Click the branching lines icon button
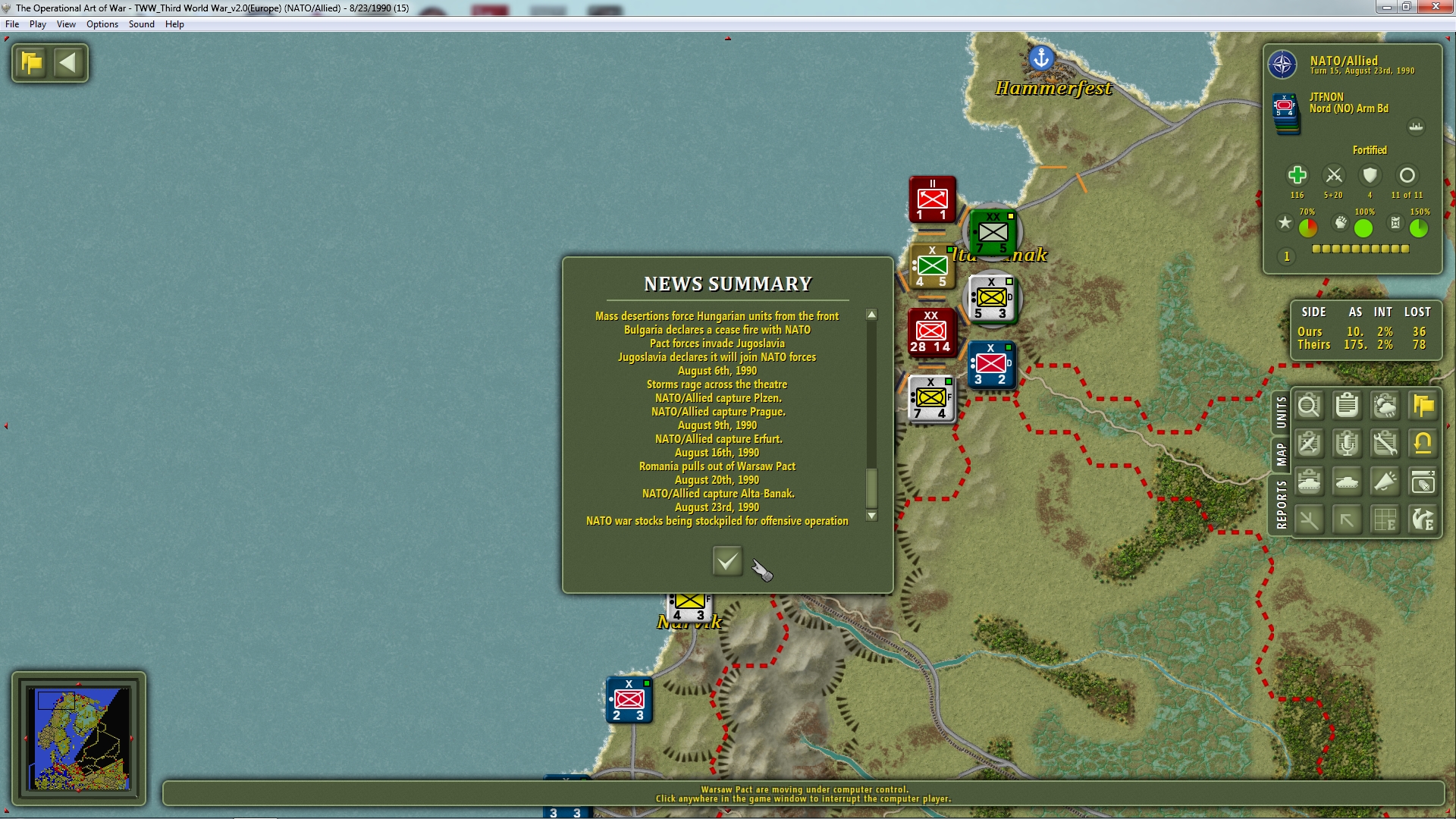 (1309, 520)
